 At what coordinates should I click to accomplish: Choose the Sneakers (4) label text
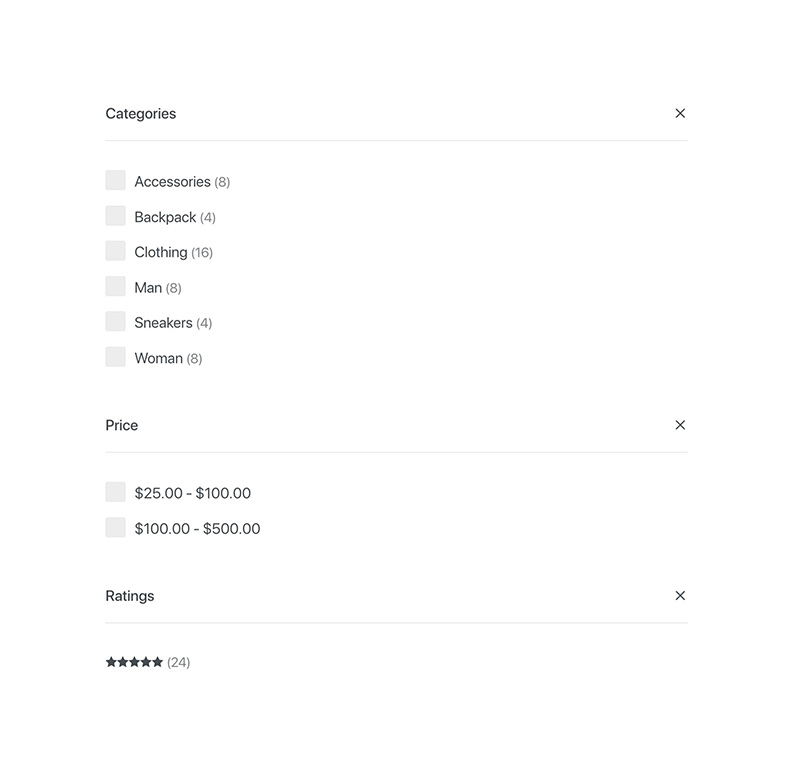point(173,323)
